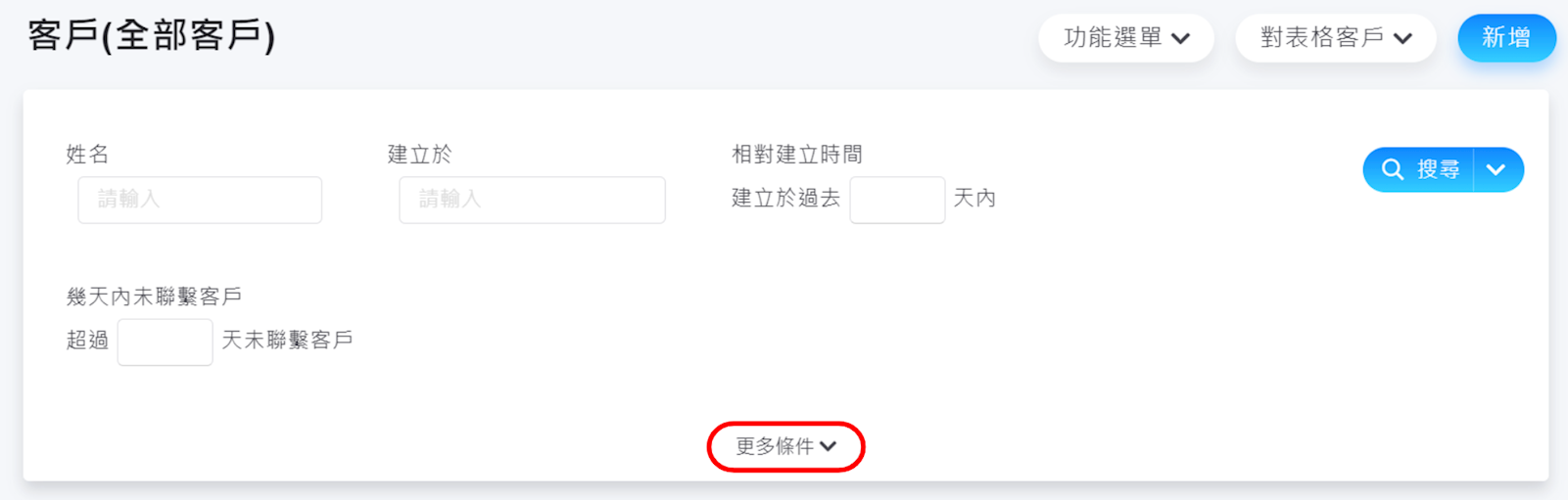This screenshot has width=1568, height=500.
Task: Open the 功能選單 dropdown menu
Action: coord(1126,38)
